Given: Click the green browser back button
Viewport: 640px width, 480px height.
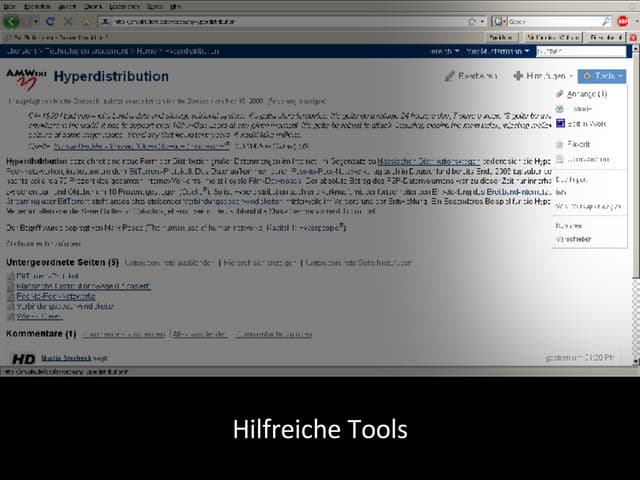Looking at the screenshot, I should click(x=11, y=21).
